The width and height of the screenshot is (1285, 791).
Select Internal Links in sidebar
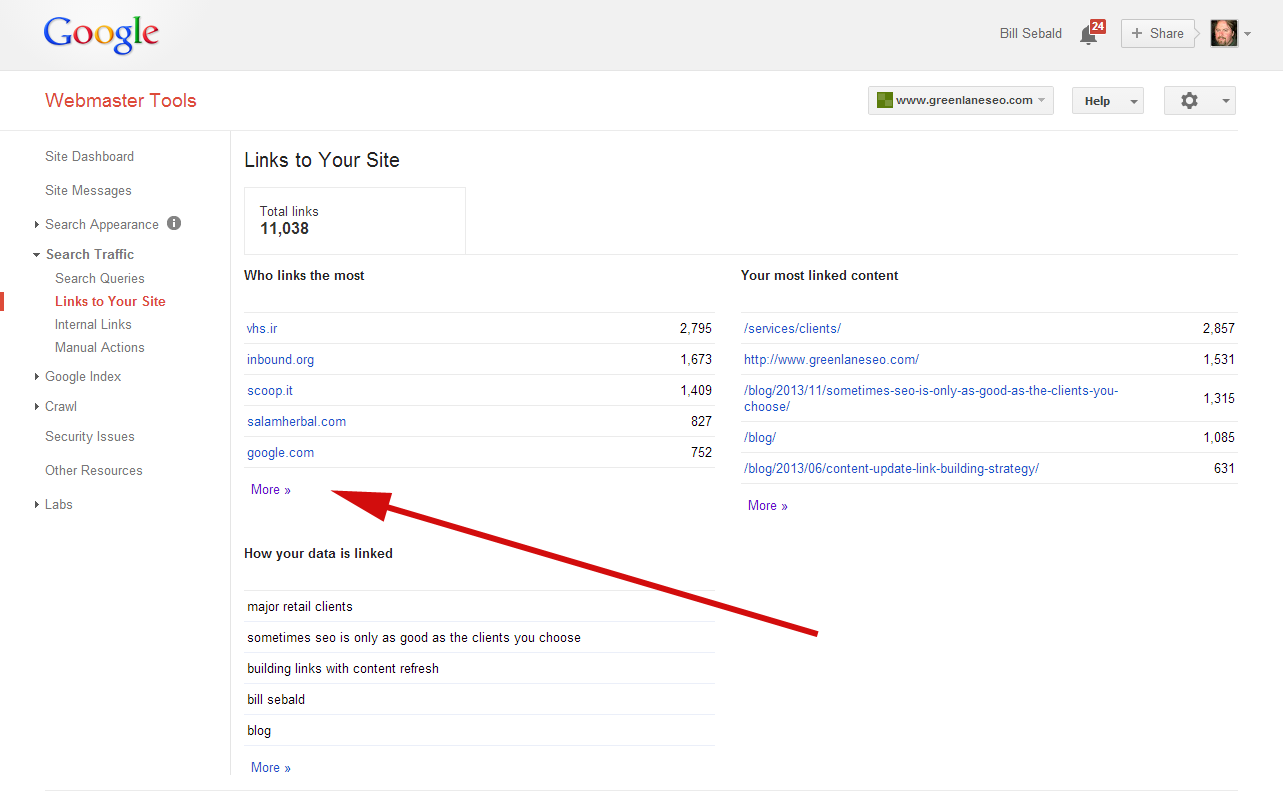93,324
